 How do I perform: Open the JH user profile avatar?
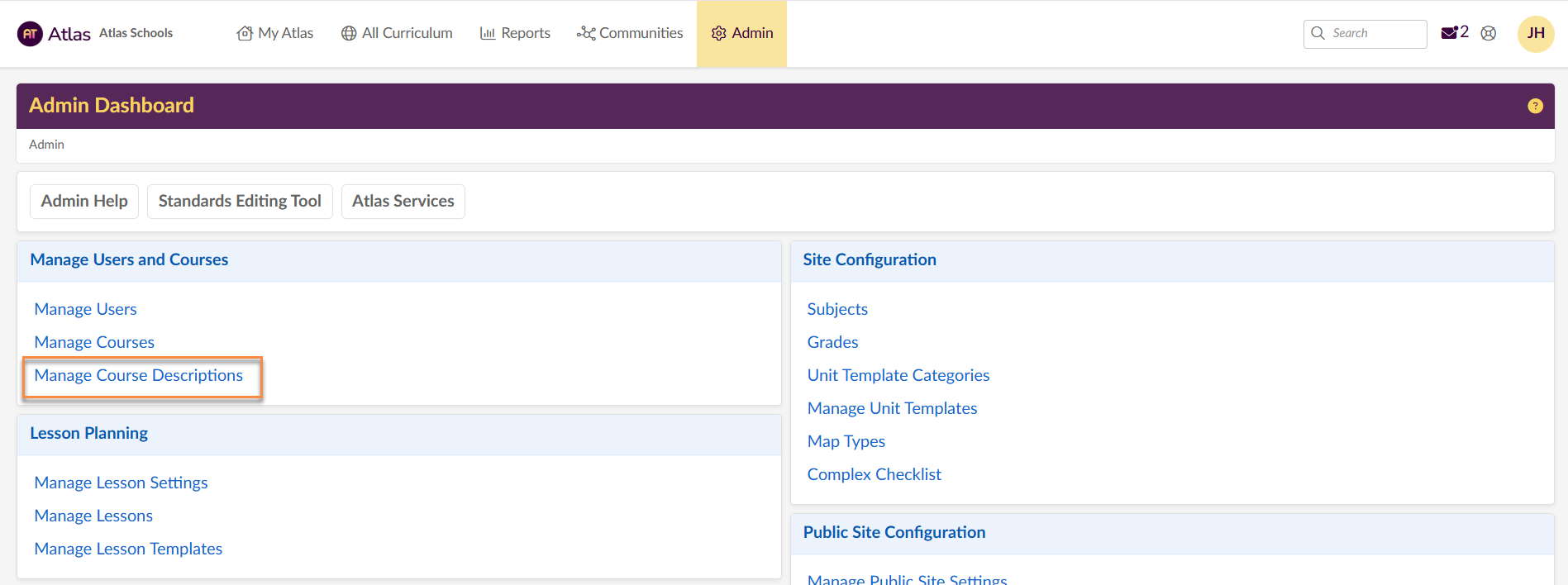click(x=1536, y=34)
